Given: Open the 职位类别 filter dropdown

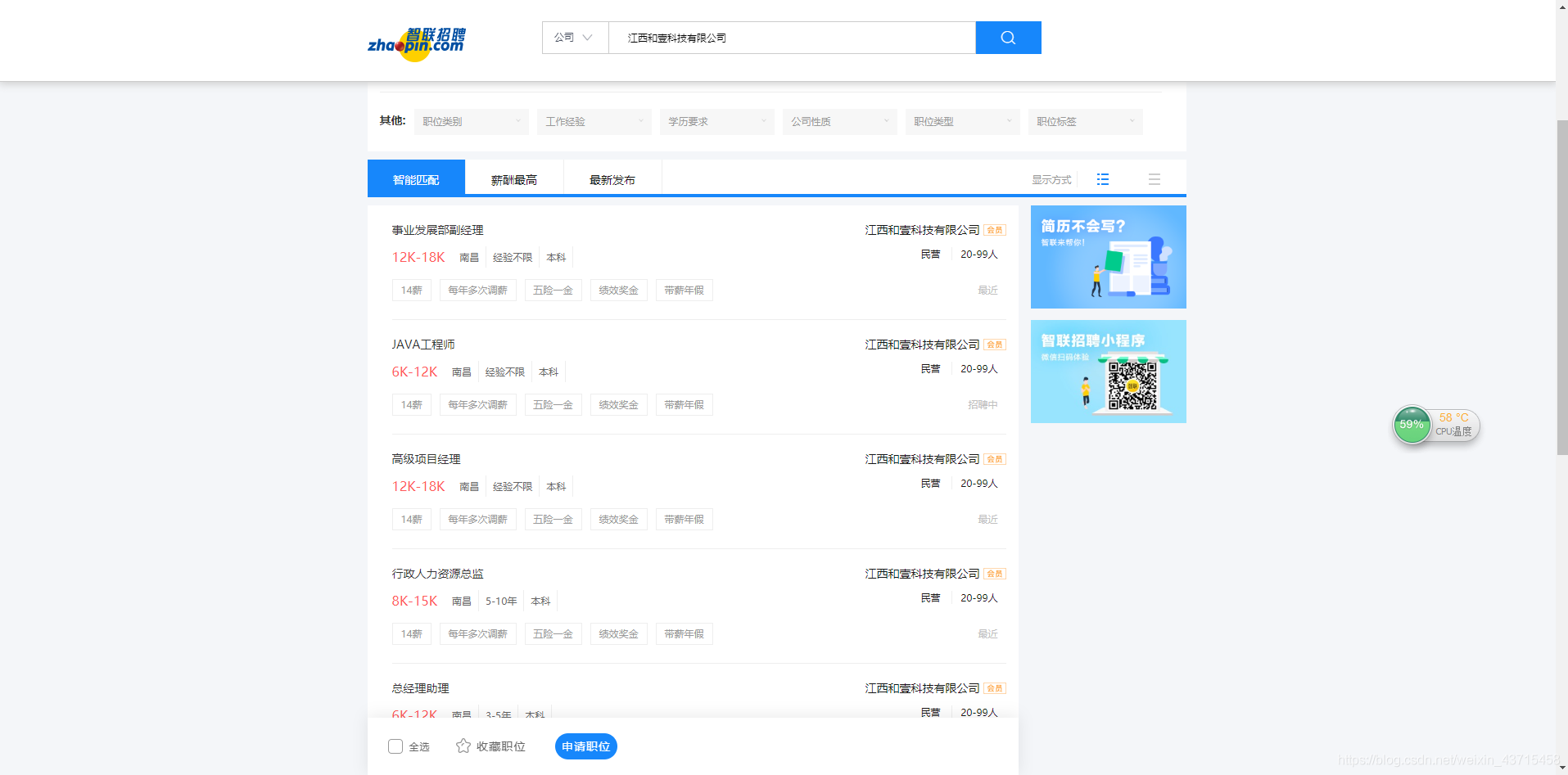Looking at the screenshot, I should (472, 121).
